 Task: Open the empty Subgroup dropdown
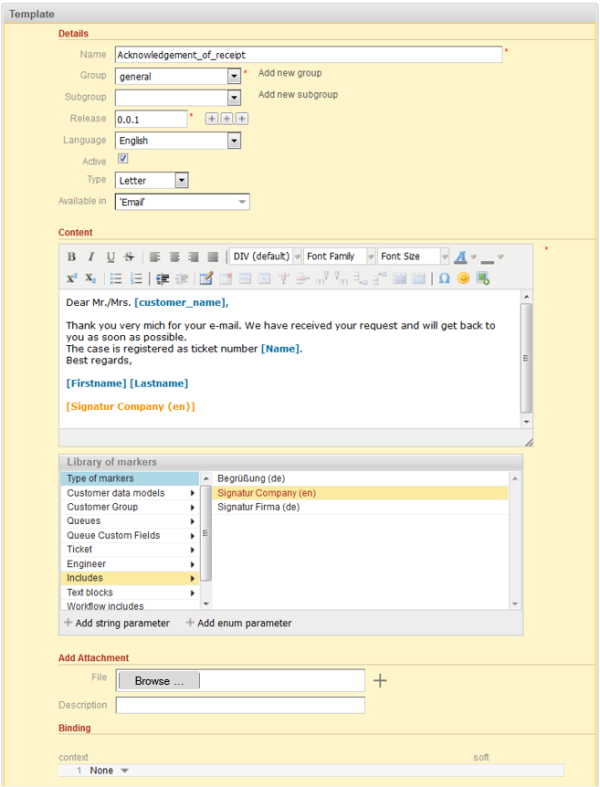(178, 97)
